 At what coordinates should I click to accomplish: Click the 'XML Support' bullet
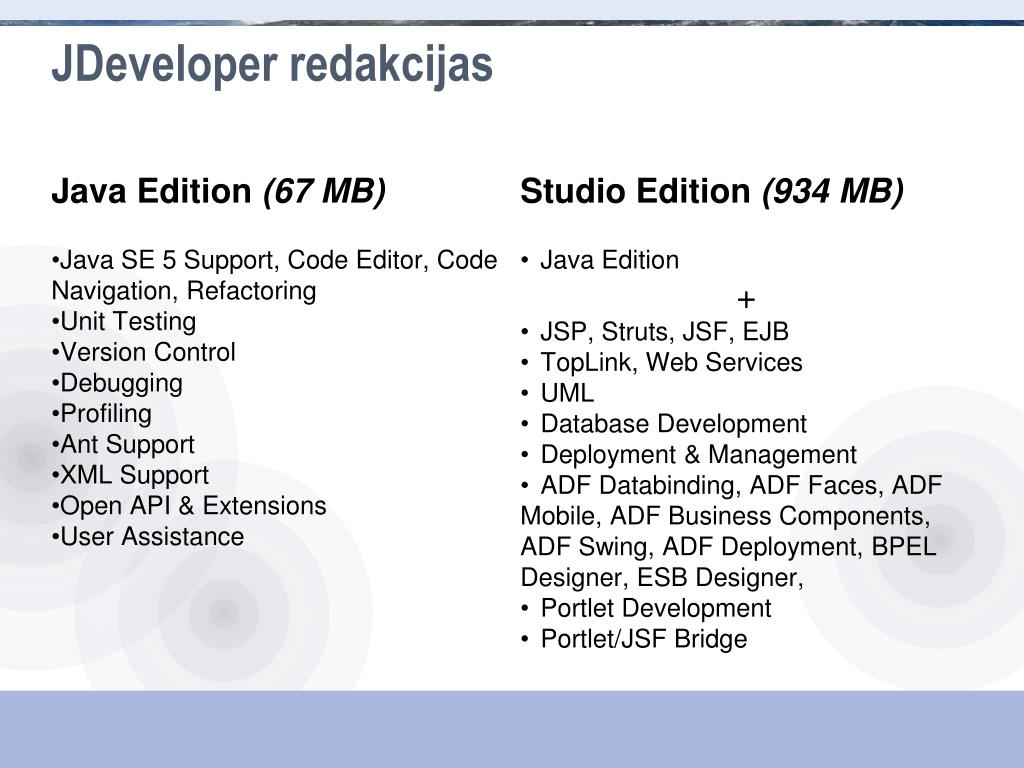coord(131,475)
